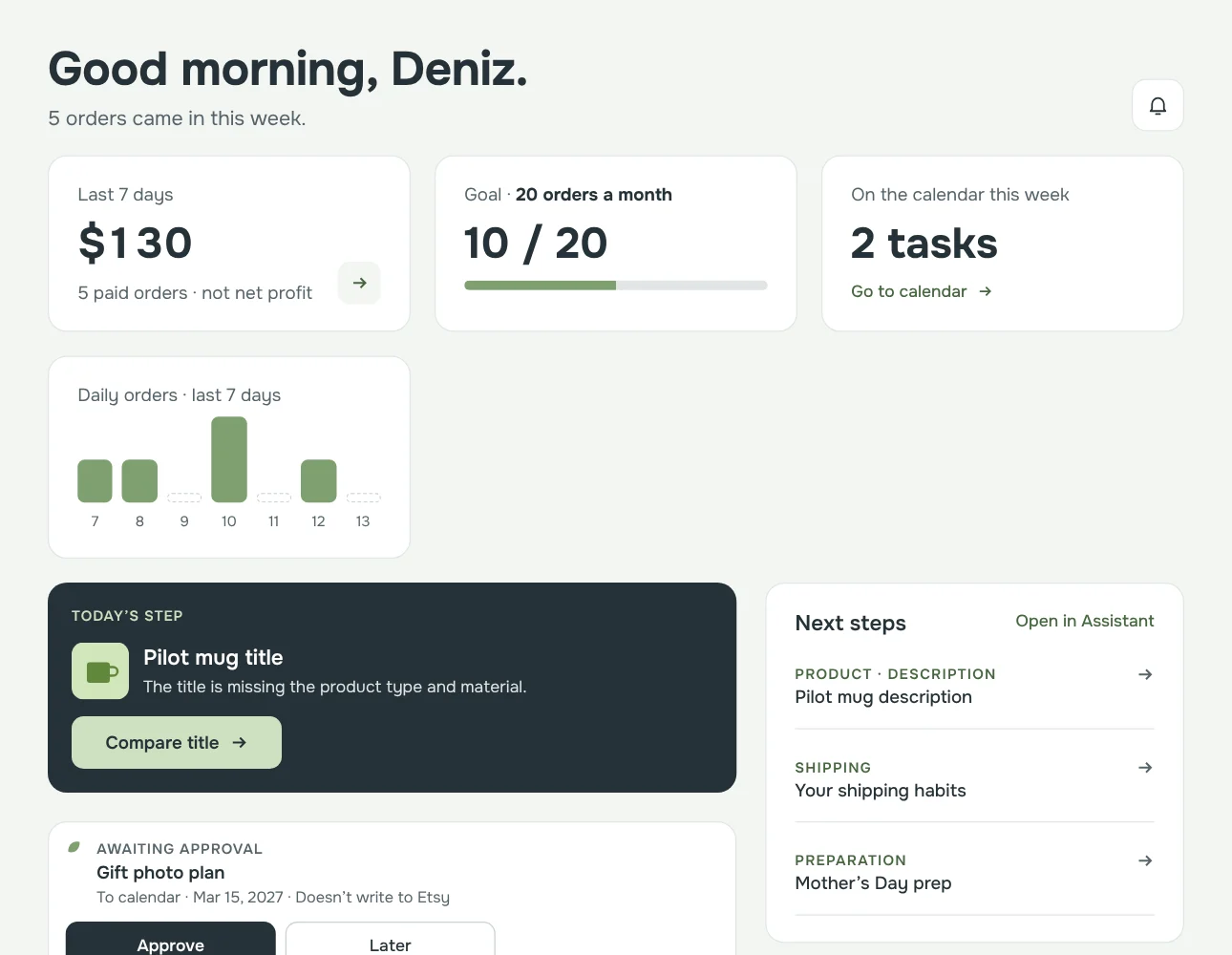Open Your shipping habits step

974,778
